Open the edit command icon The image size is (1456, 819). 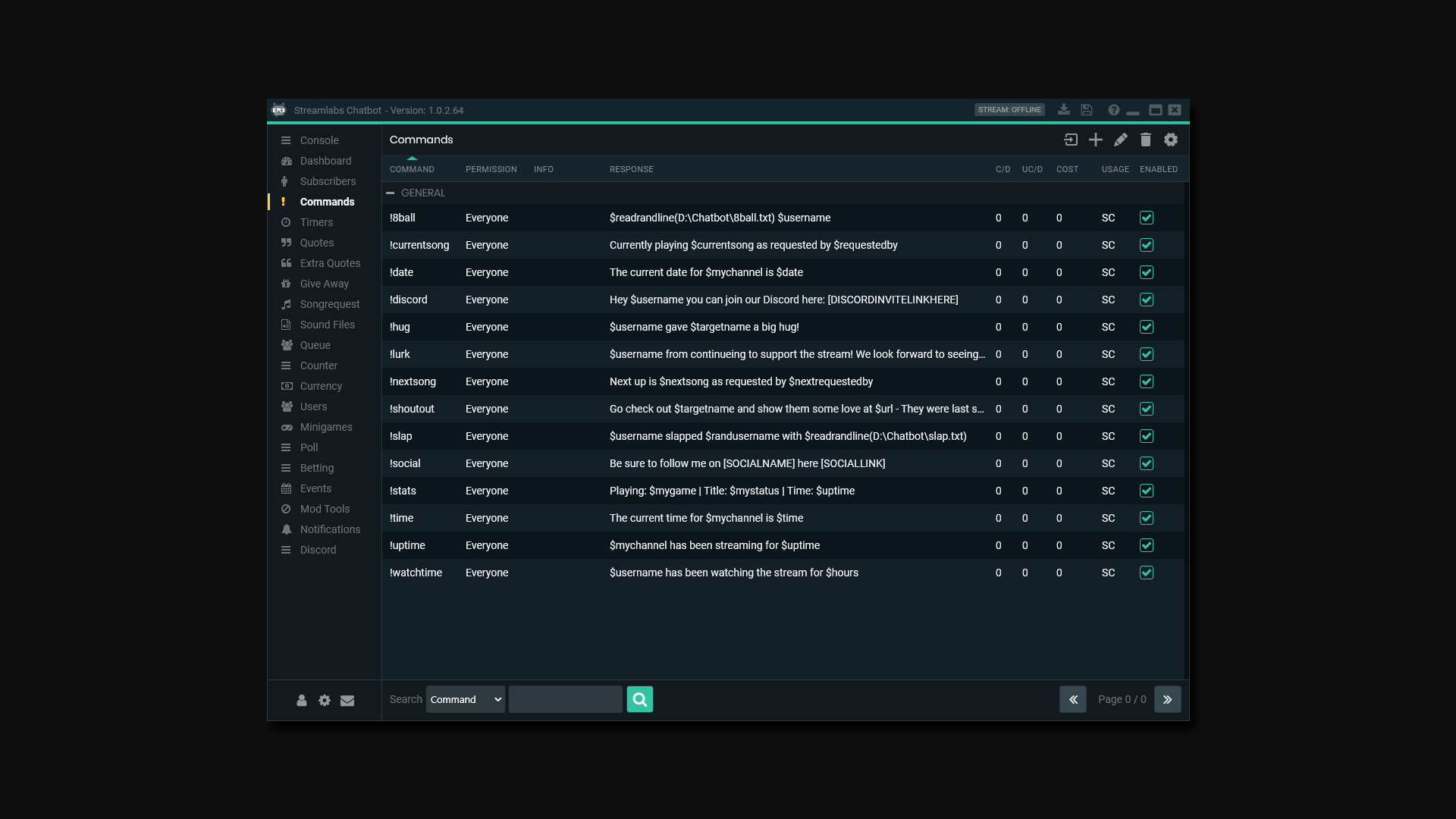tap(1120, 140)
